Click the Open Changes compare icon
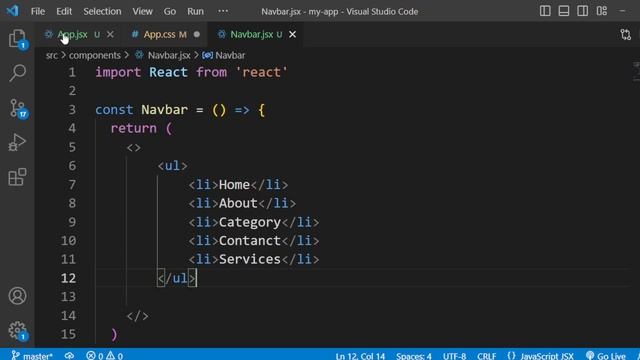 pos(625,35)
